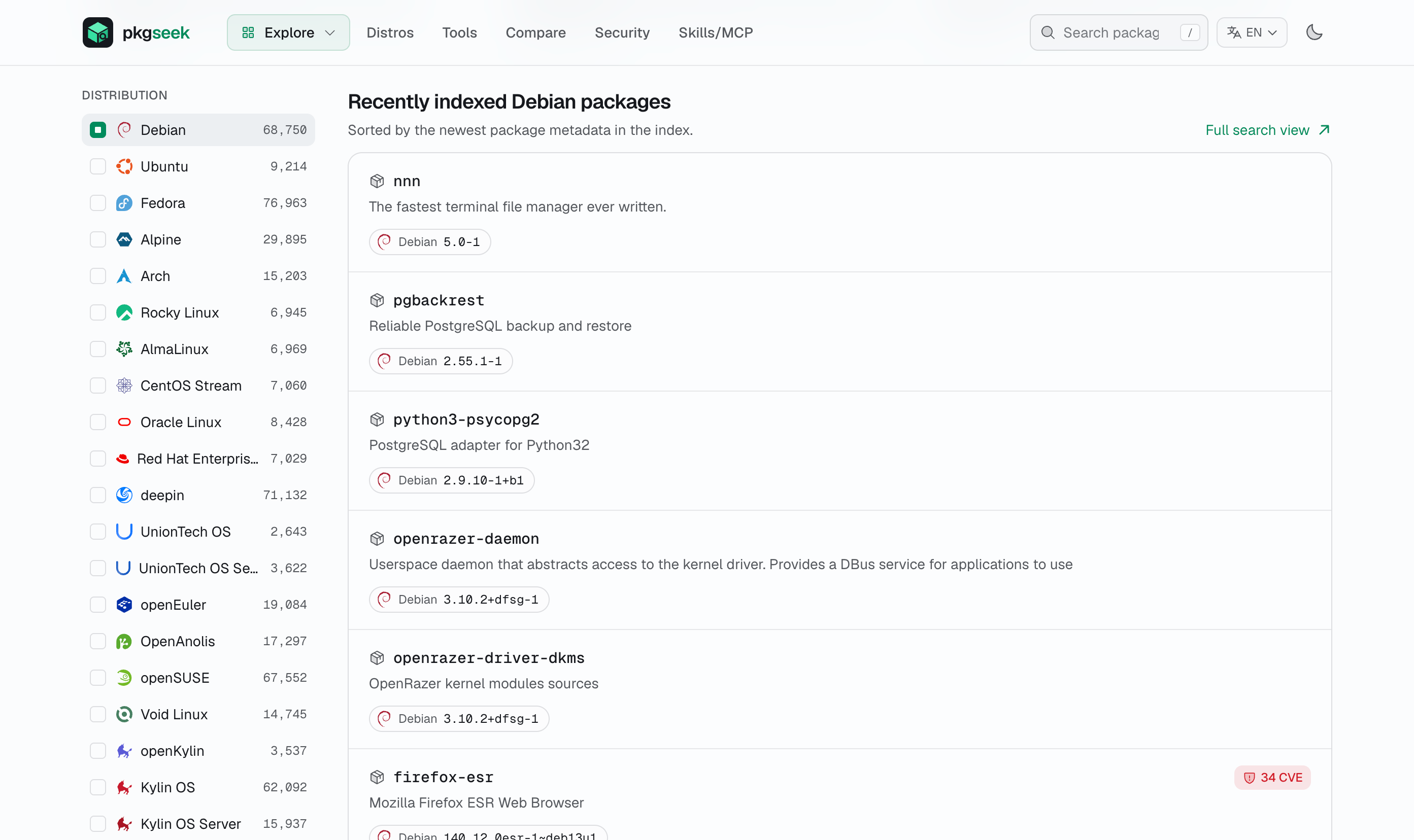The height and width of the screenshot is (840, 1414).
Task: Enable the Arch distribution checkbox
Action: [x=98, y=275]
